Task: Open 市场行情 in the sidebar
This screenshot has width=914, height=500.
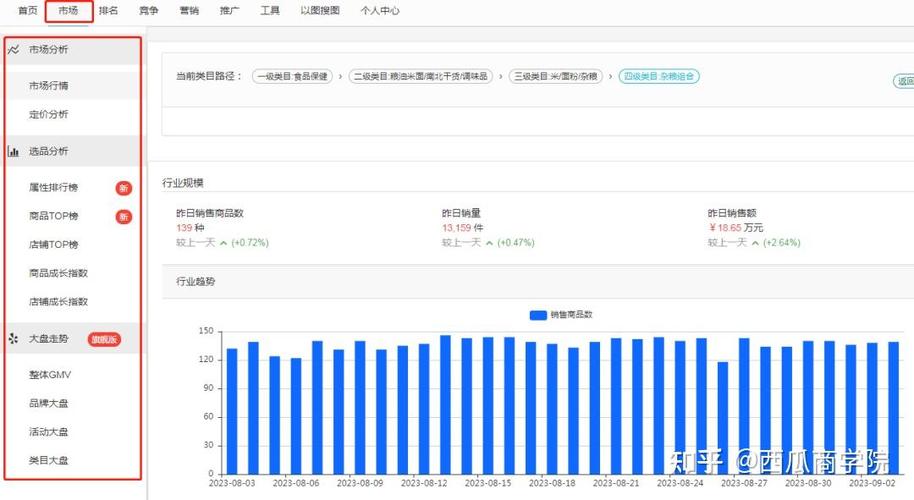Action: (x=49, y=86)
